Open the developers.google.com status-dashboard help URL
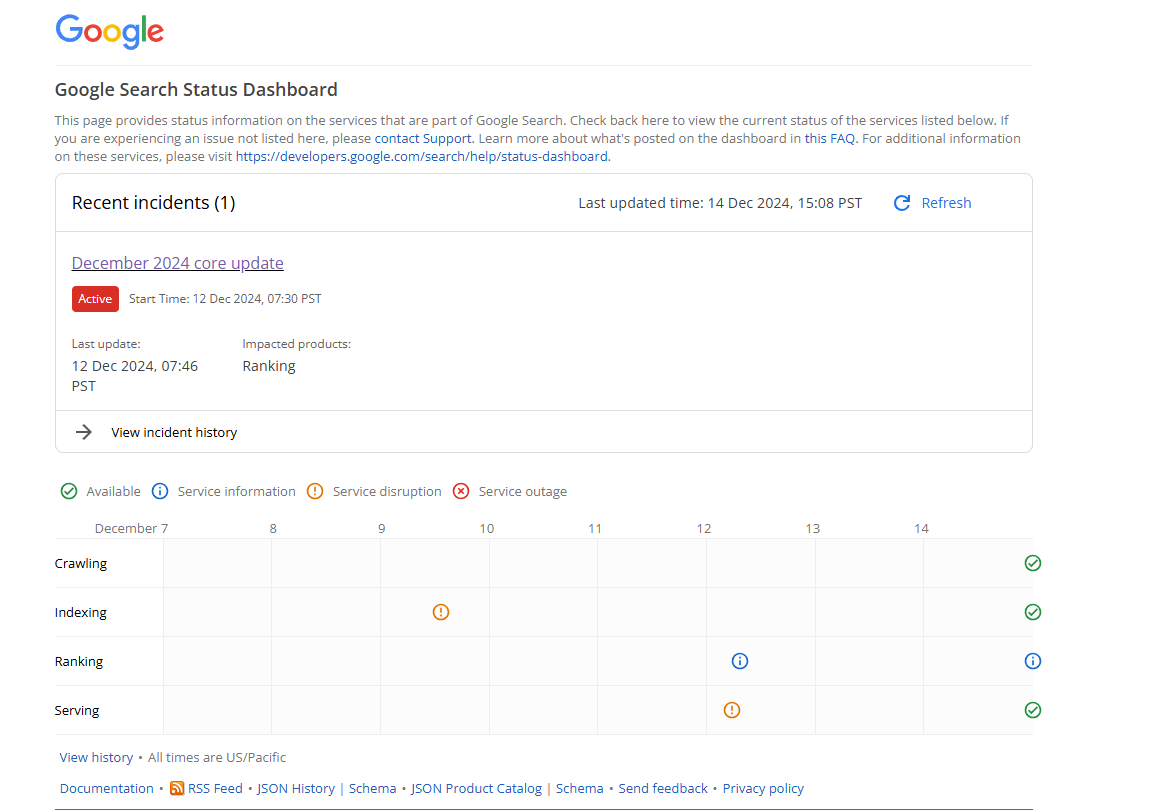Image resolution: width=1171 pixels, height=811 pixels. point(422,156)
